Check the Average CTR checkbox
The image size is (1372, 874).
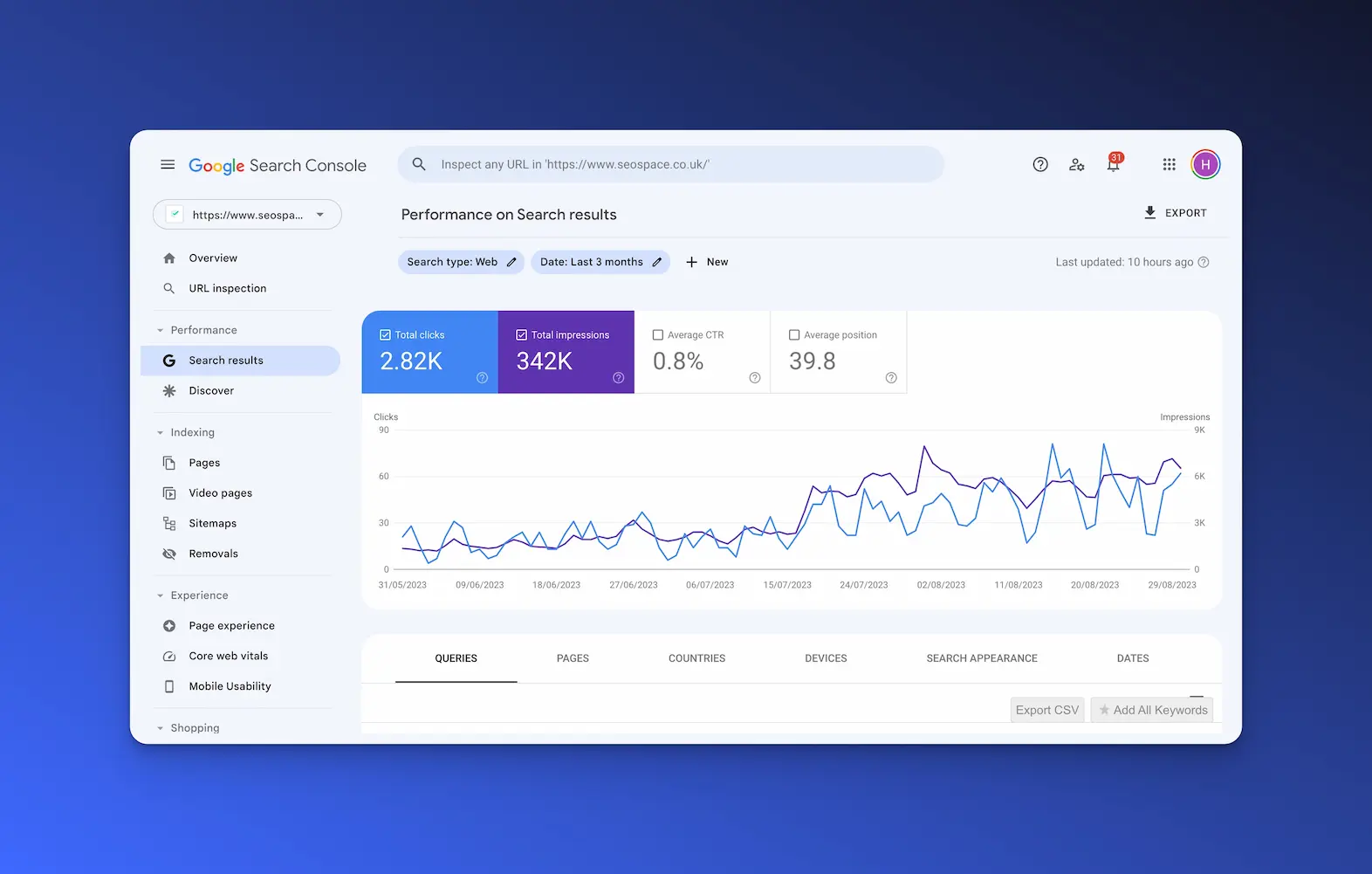(658, 334)
